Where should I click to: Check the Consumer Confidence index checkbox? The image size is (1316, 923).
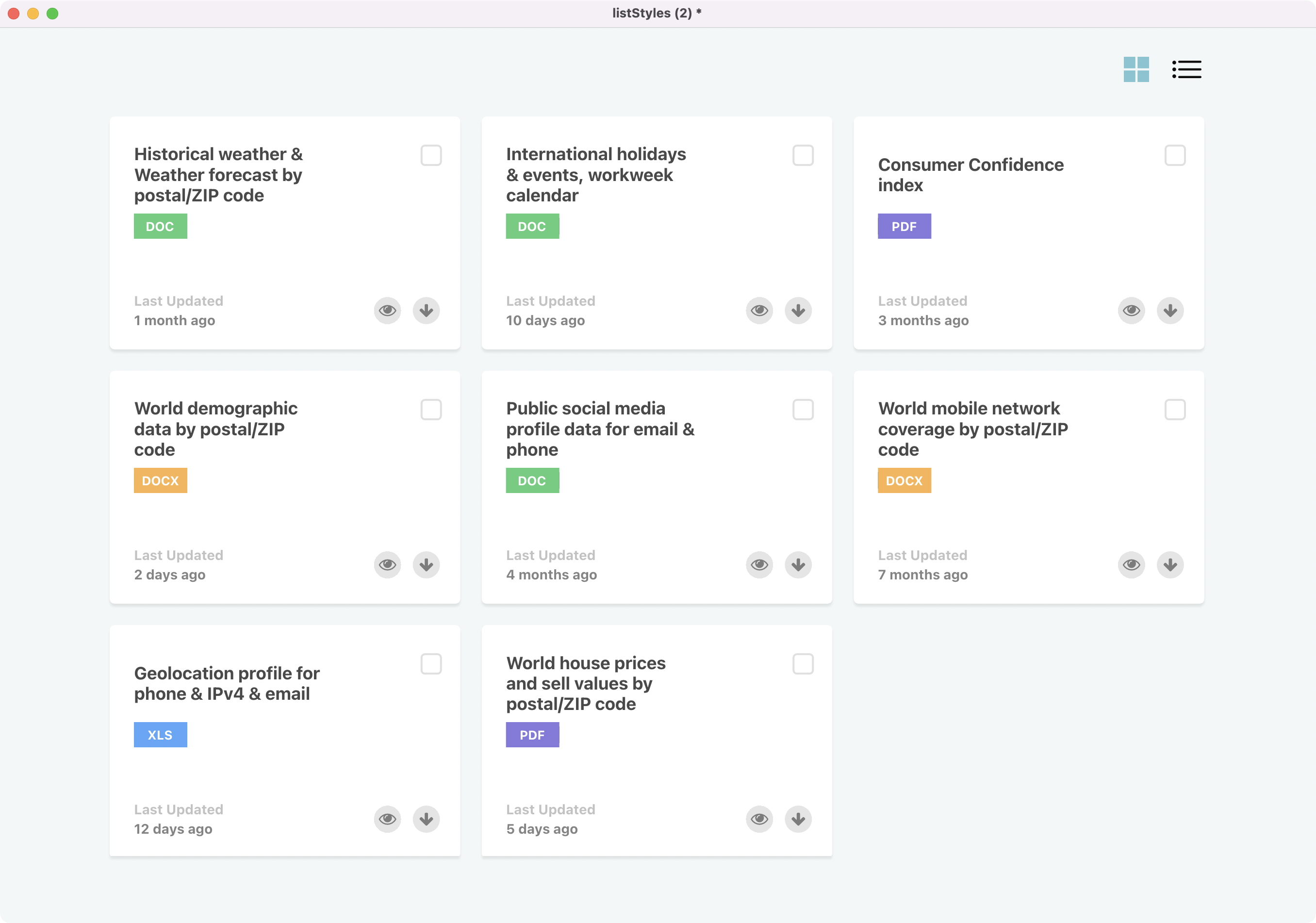click(1174, 155)
